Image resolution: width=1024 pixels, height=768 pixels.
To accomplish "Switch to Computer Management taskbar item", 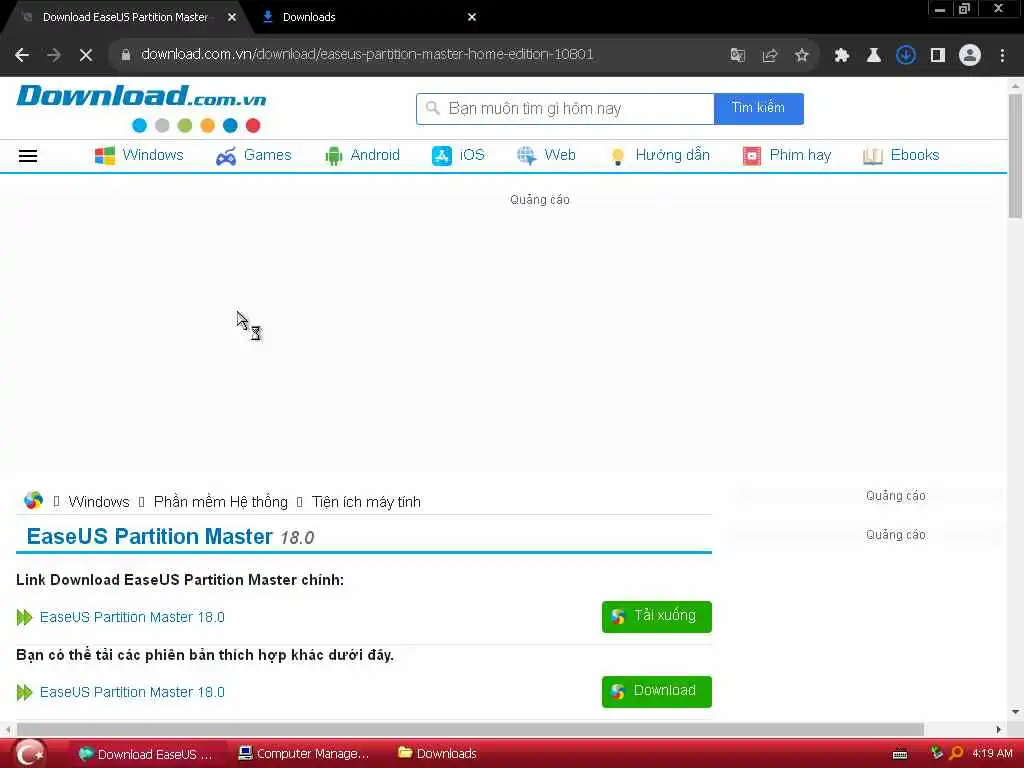I will click(304, 754).
